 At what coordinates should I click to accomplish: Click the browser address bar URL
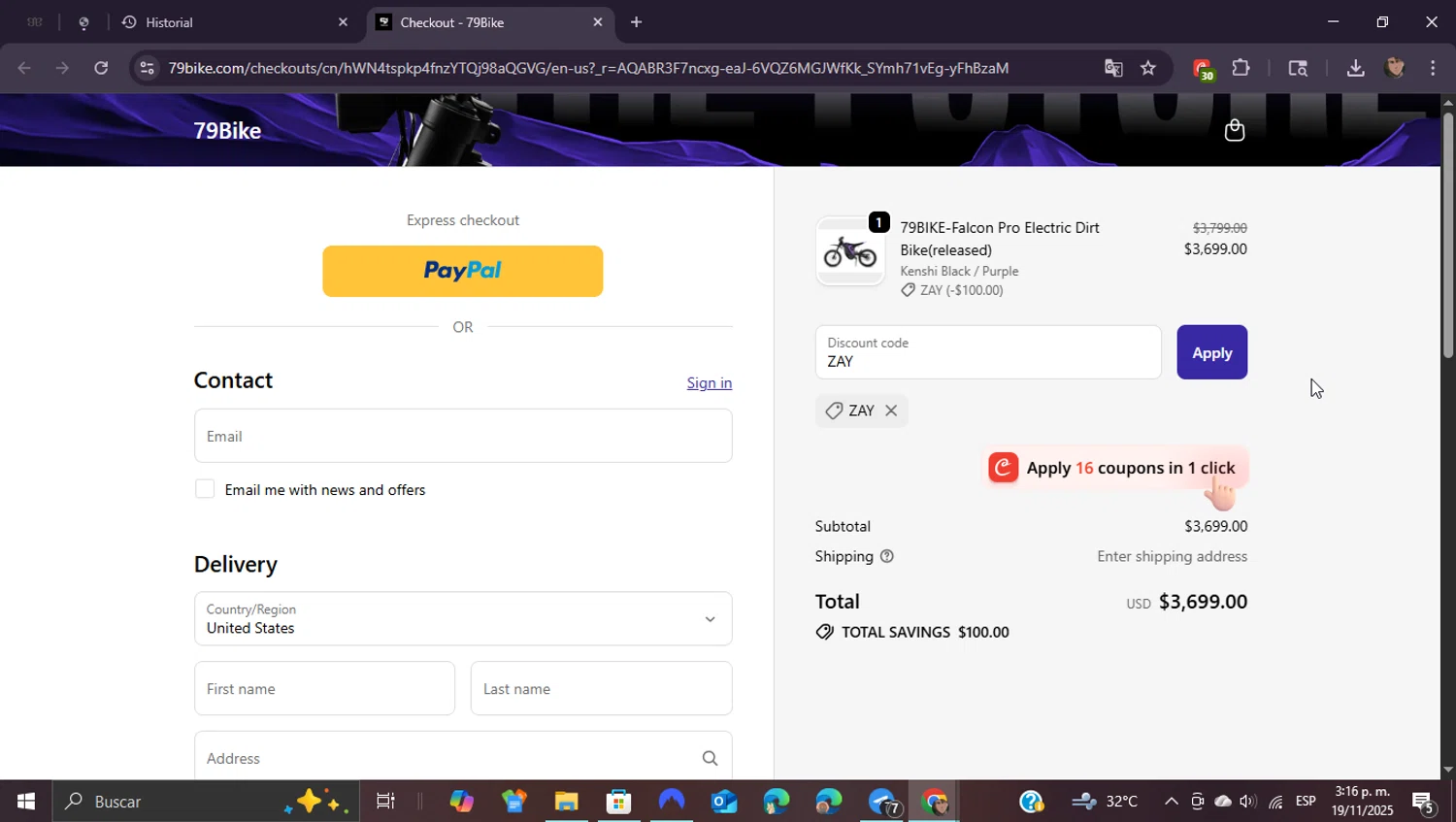click(x=588, y=68)
